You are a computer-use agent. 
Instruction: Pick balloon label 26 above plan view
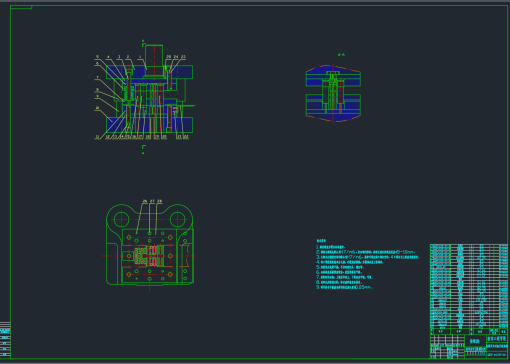145,201
